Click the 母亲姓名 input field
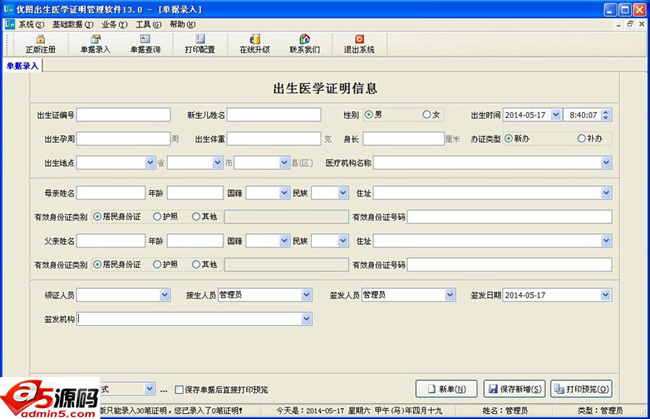 (111, 193)
